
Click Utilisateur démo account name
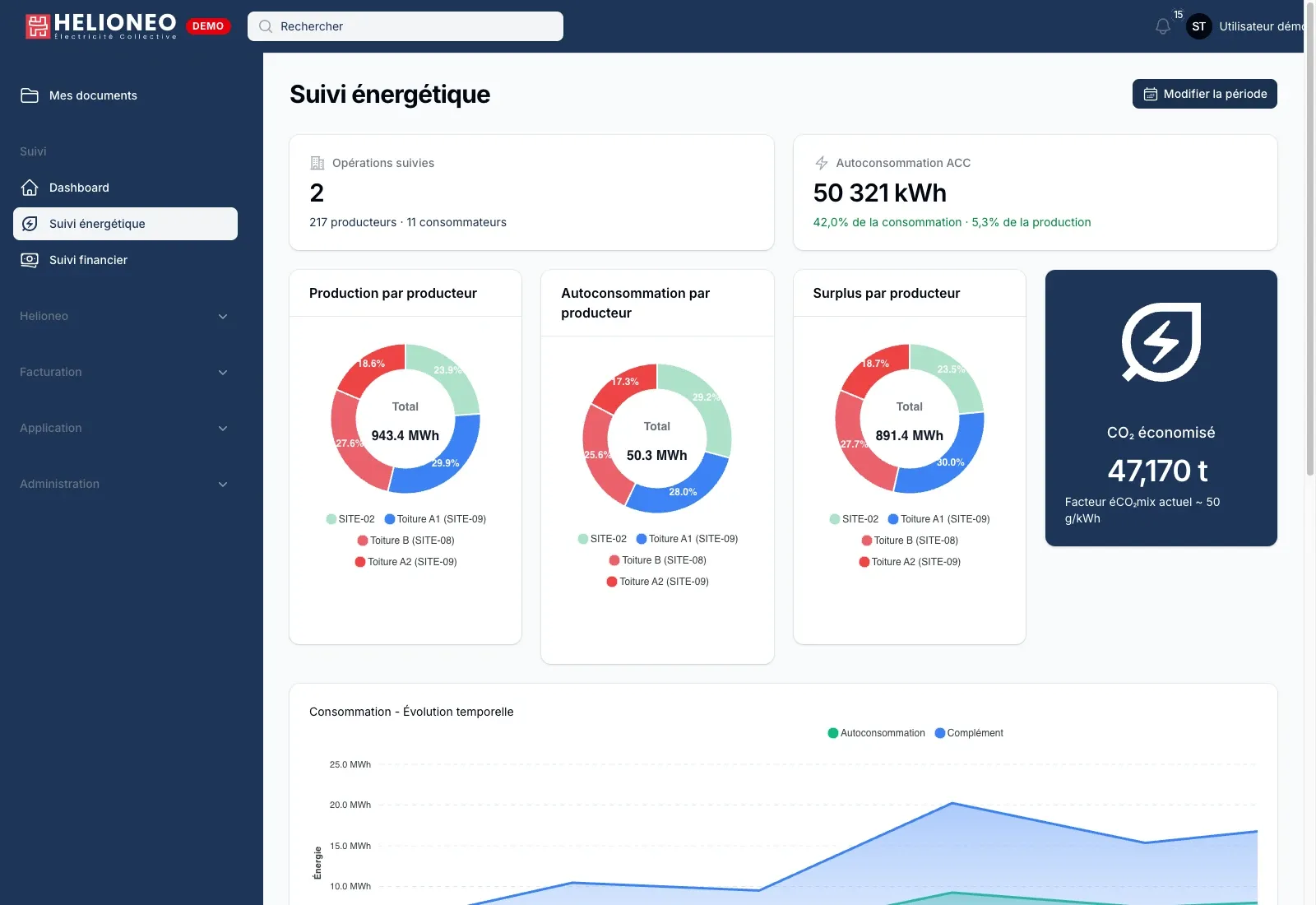click(x=1261, y=26)
